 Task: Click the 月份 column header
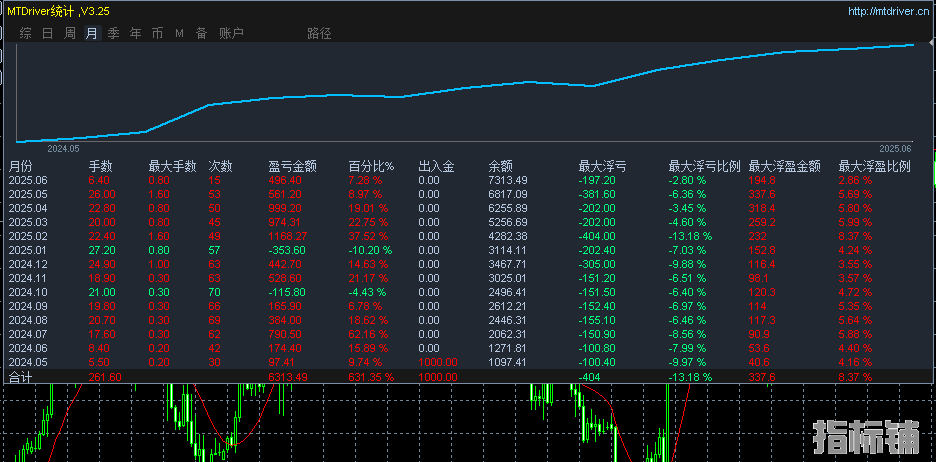coord(19,167)
